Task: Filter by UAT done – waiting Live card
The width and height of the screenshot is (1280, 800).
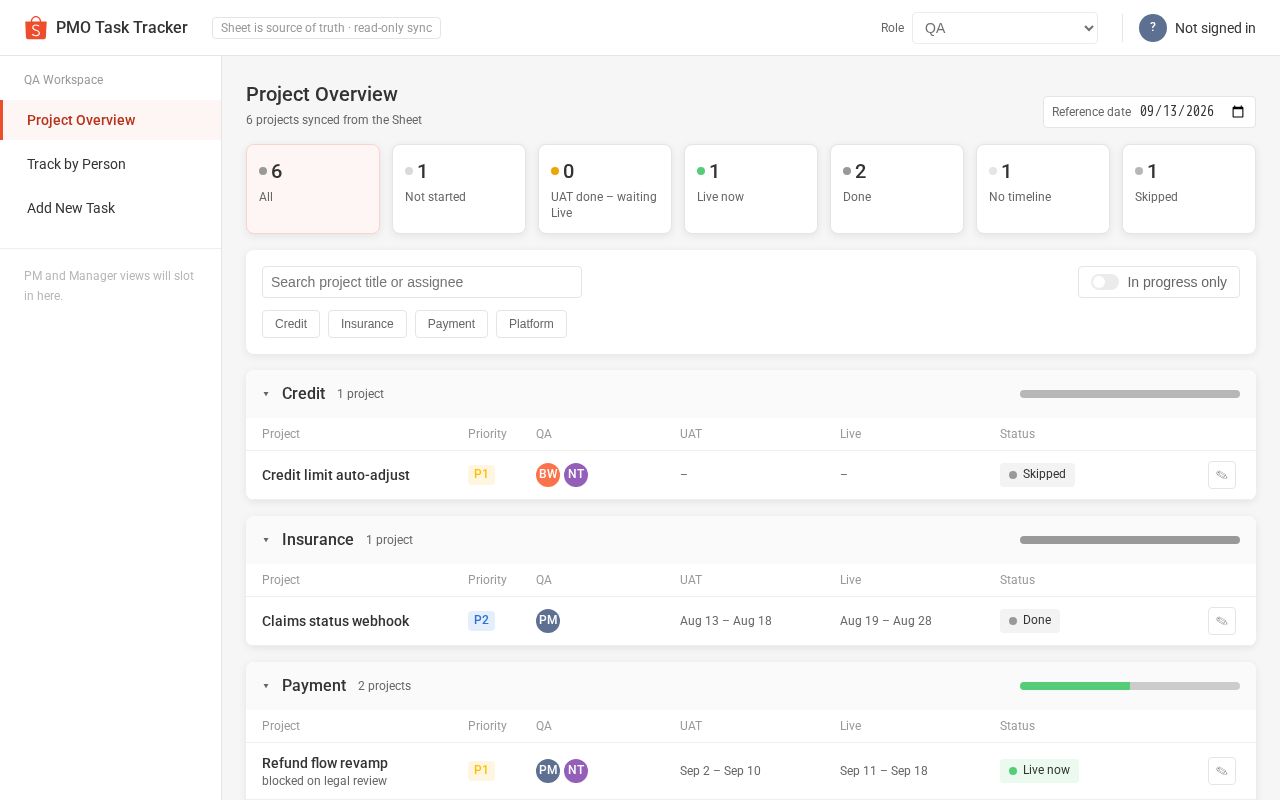Action: pyautogui.click(x=605, y=189)
